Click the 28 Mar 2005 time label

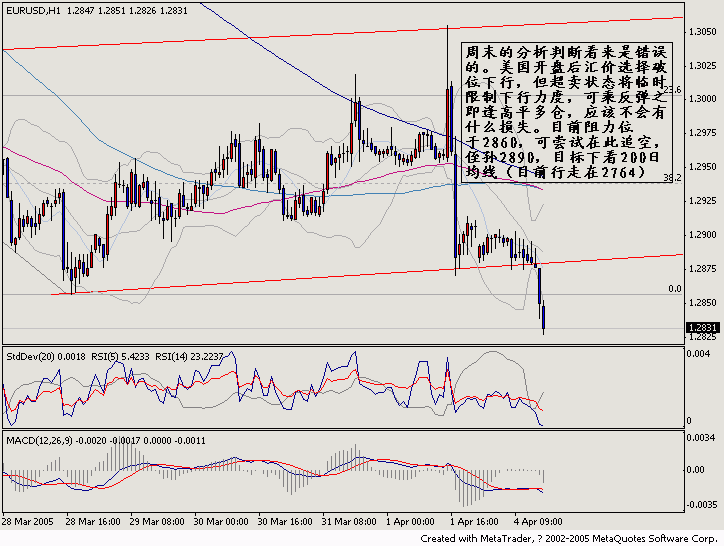coord(28,522)
